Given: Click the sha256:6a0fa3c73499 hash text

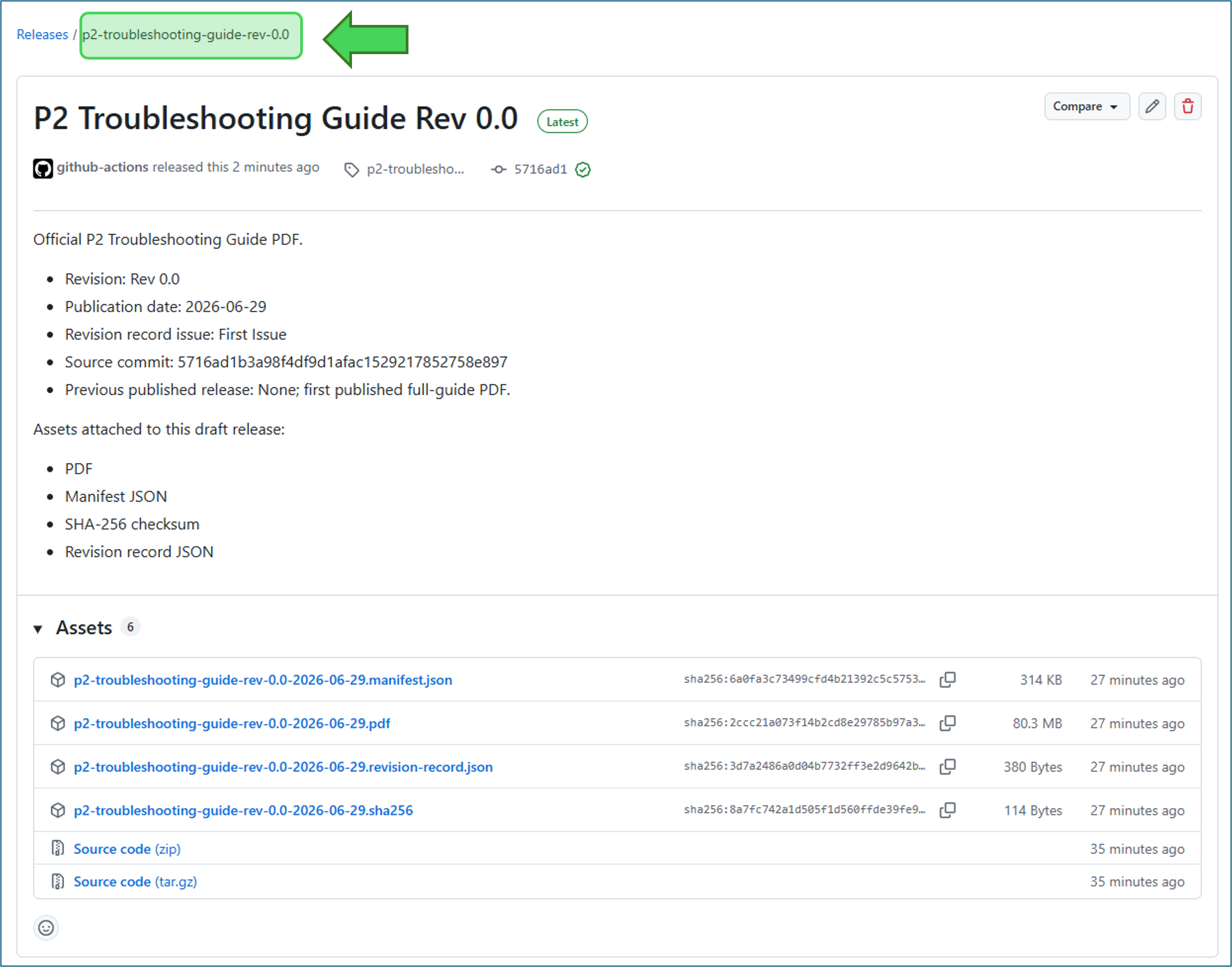Looking at the screenshot, I should tap(804, 679).
